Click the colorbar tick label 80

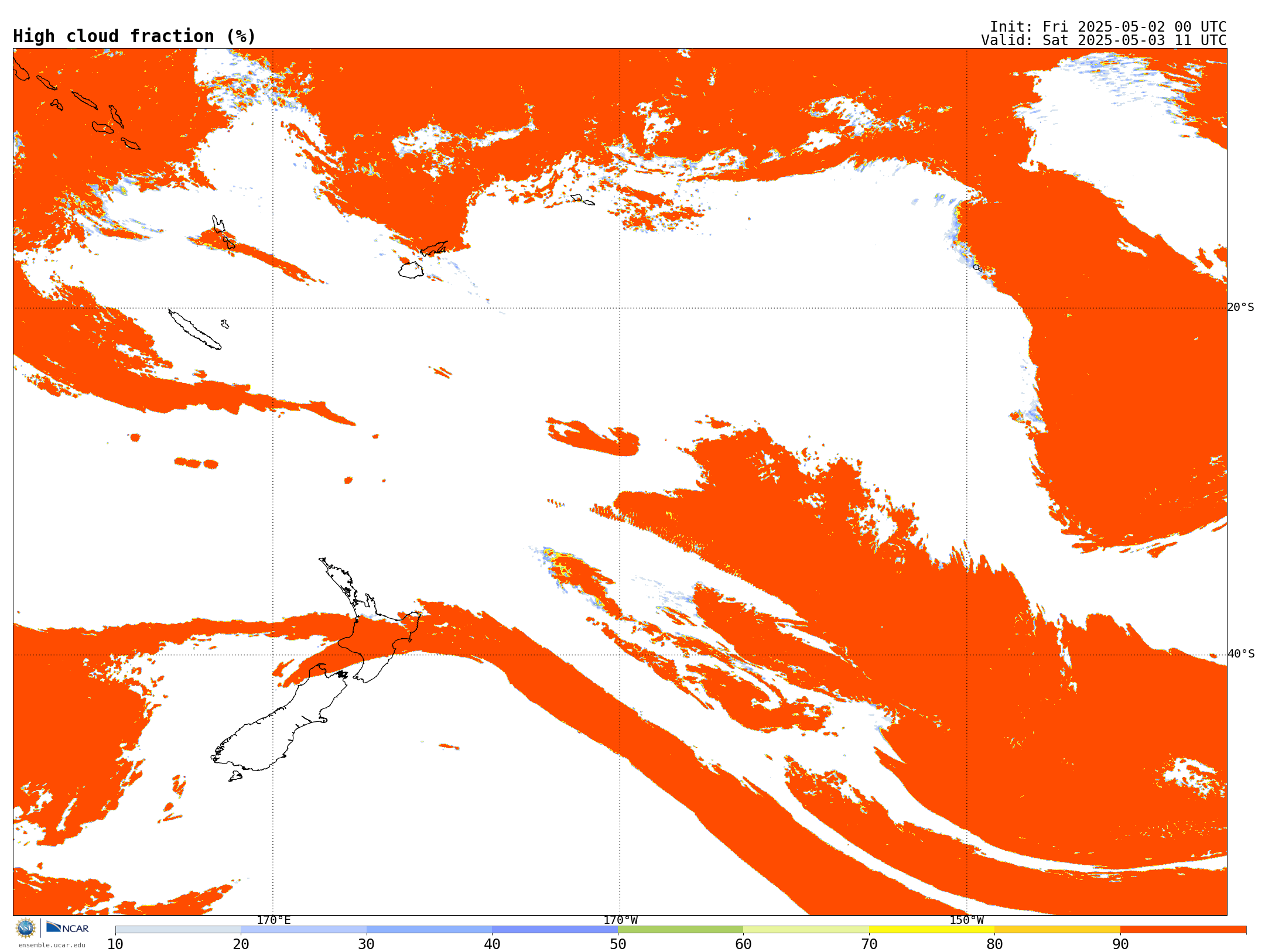tap(994, 944)
